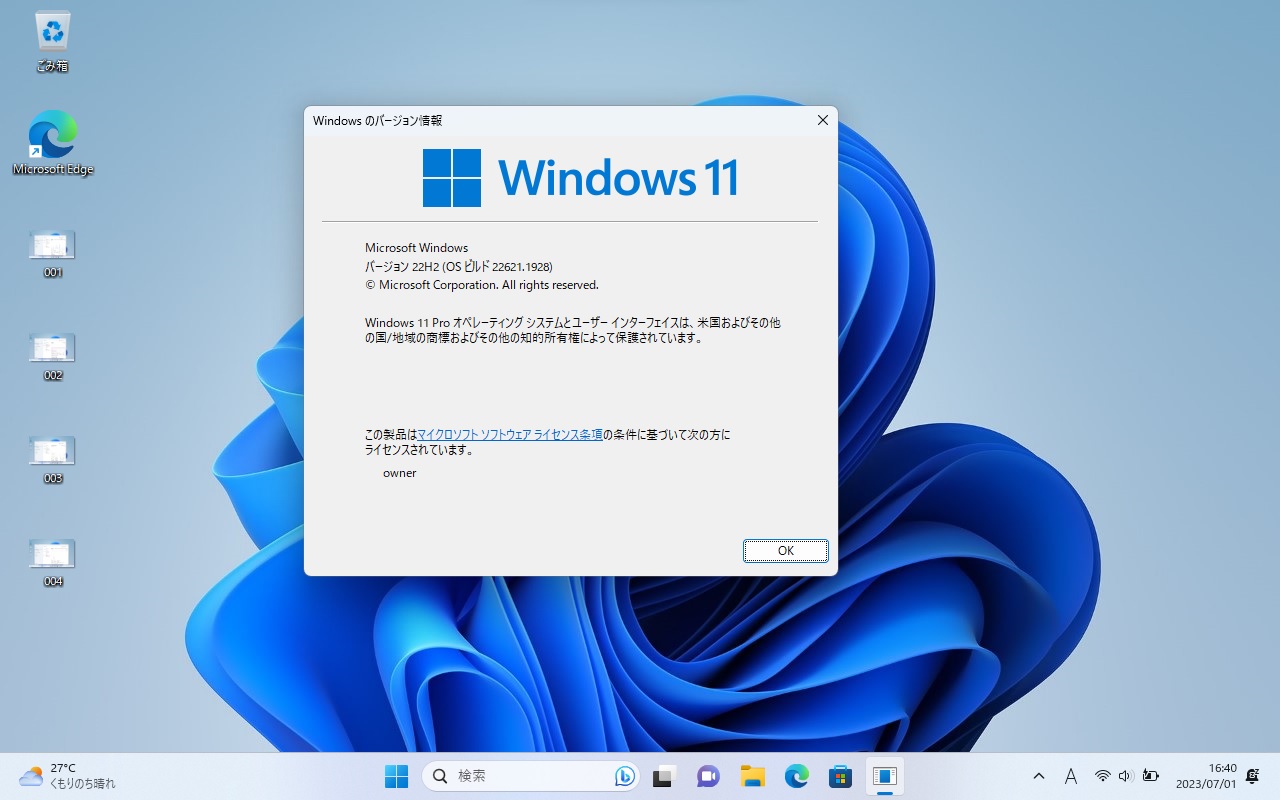Open the Windows Start menu
The height and width of the screenshot is (800, 1280).
(x=396, y=776)
